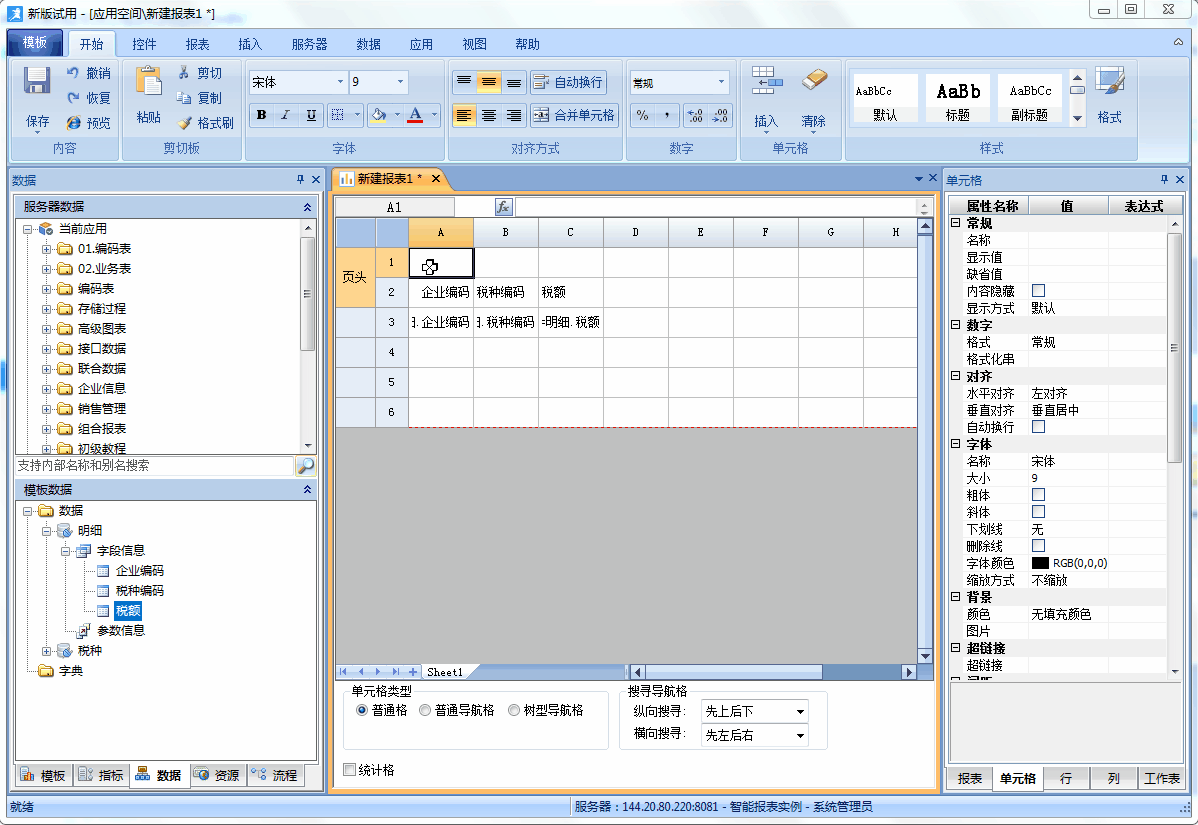Screen dimensions: 1198x825
Task: Open the font name dropdown
Action: point(340,82)
